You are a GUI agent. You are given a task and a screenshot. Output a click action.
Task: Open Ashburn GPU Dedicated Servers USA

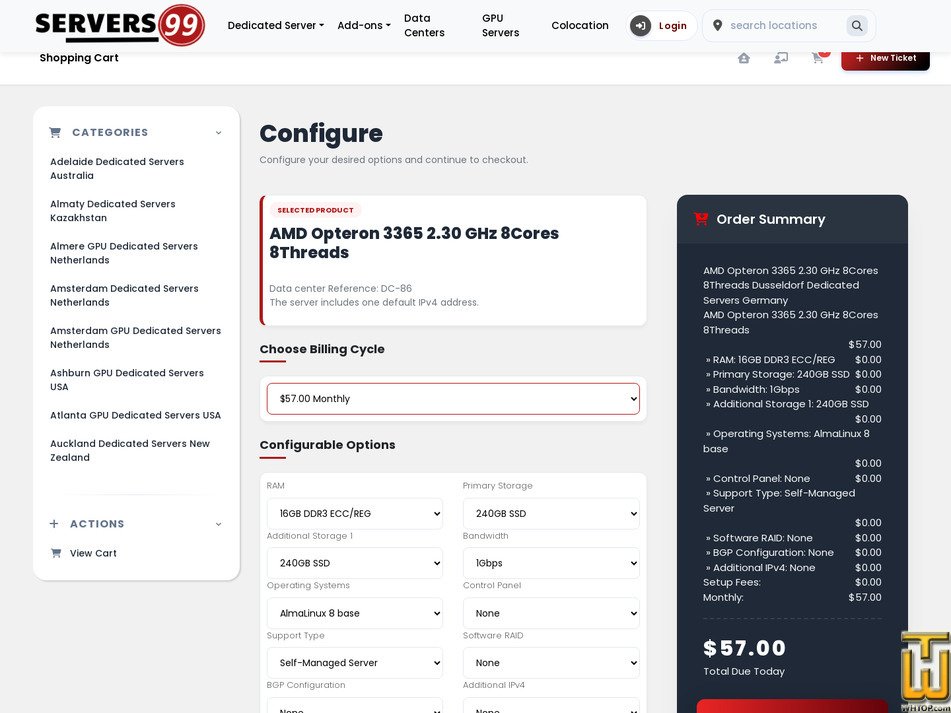[x=127, y=380]
